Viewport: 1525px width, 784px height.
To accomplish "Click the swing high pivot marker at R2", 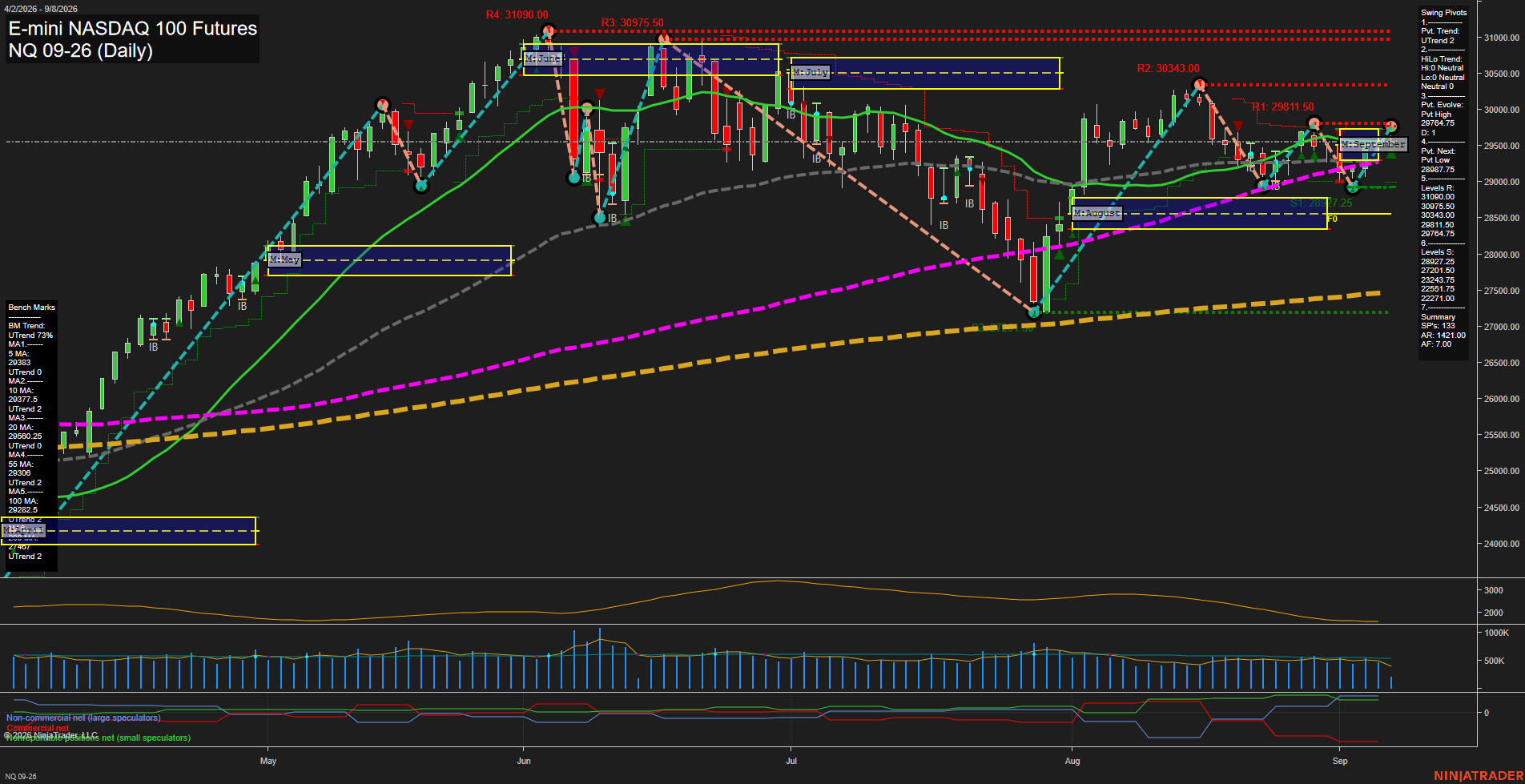I will click(1199, 84).
